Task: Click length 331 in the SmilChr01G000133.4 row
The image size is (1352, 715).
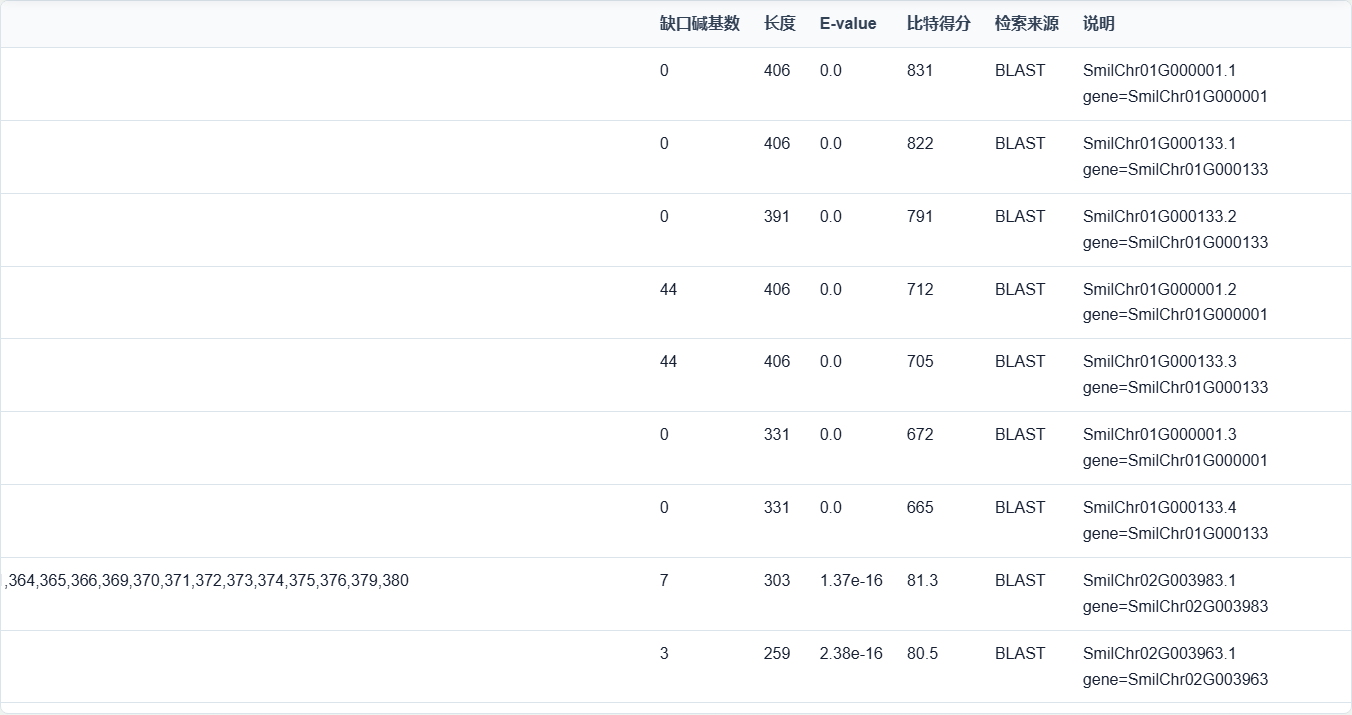Action: [x=777, y=508]
